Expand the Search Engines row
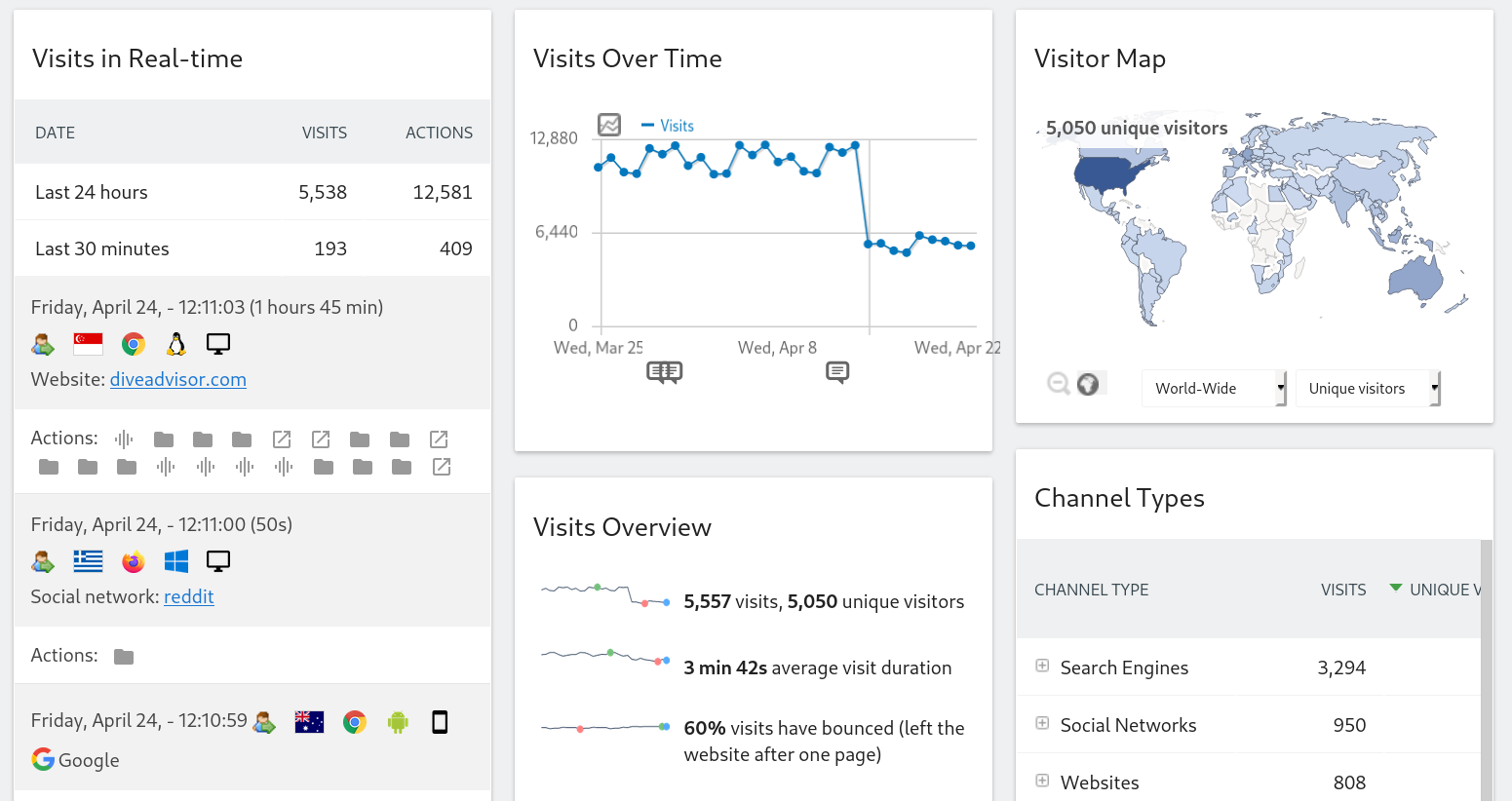Viewport: 1512px width, 801px height. click(x=1042, y=667)
